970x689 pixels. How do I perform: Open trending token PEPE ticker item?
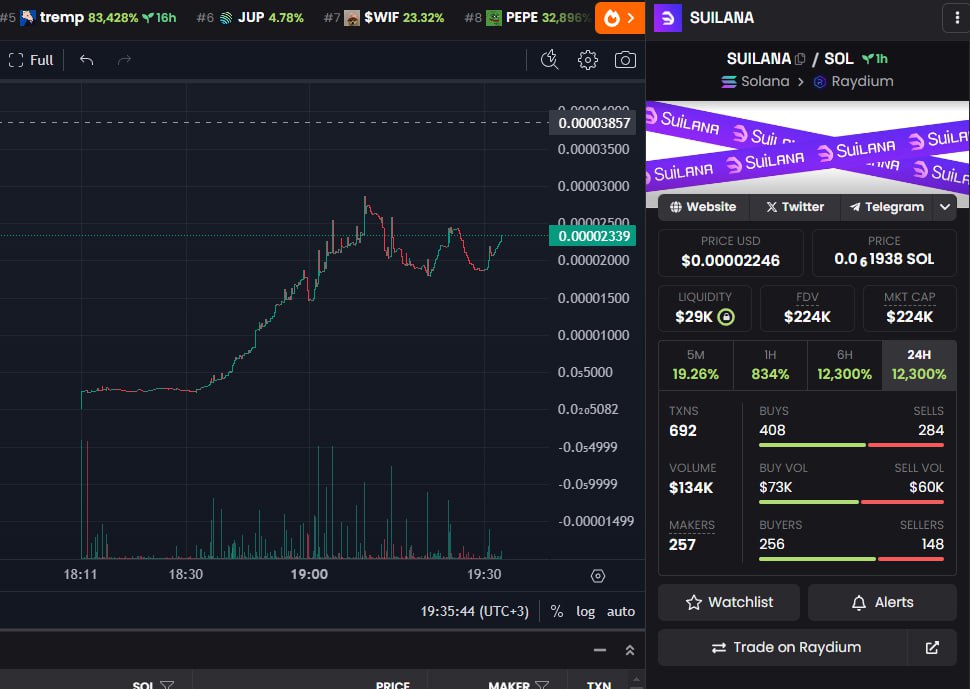coord(528,17)
